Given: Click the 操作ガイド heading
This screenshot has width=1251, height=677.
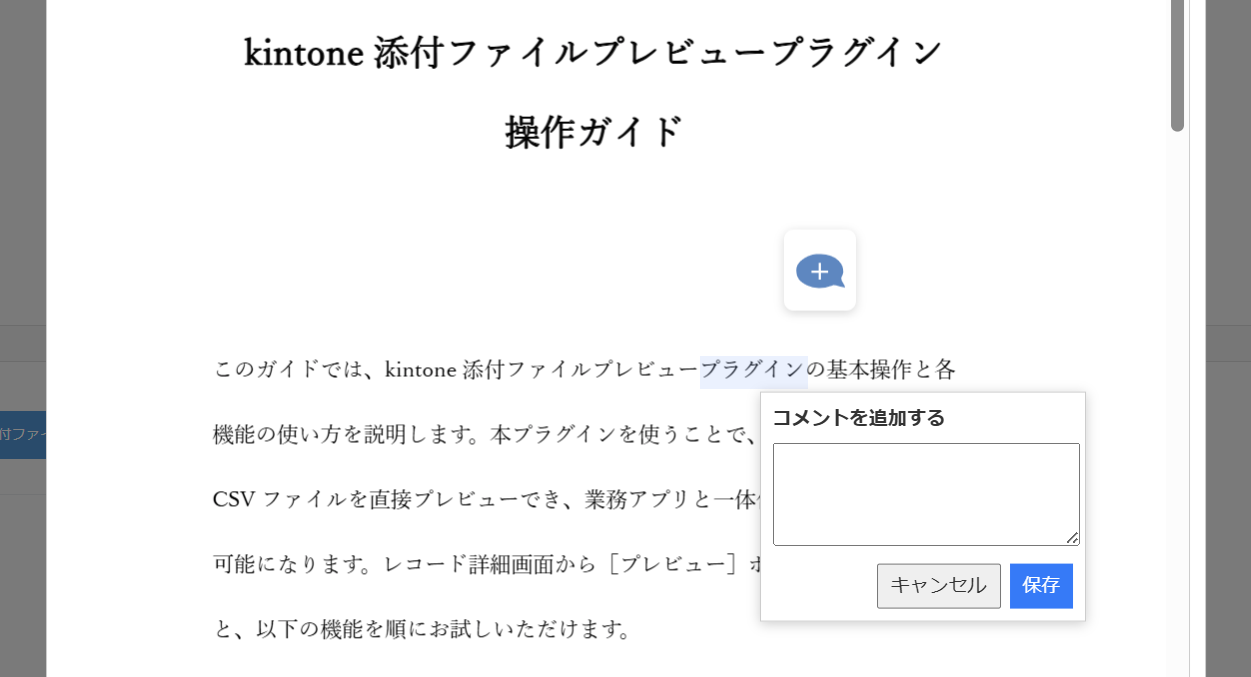Looking at the screenshot, I should coord(594,132).
